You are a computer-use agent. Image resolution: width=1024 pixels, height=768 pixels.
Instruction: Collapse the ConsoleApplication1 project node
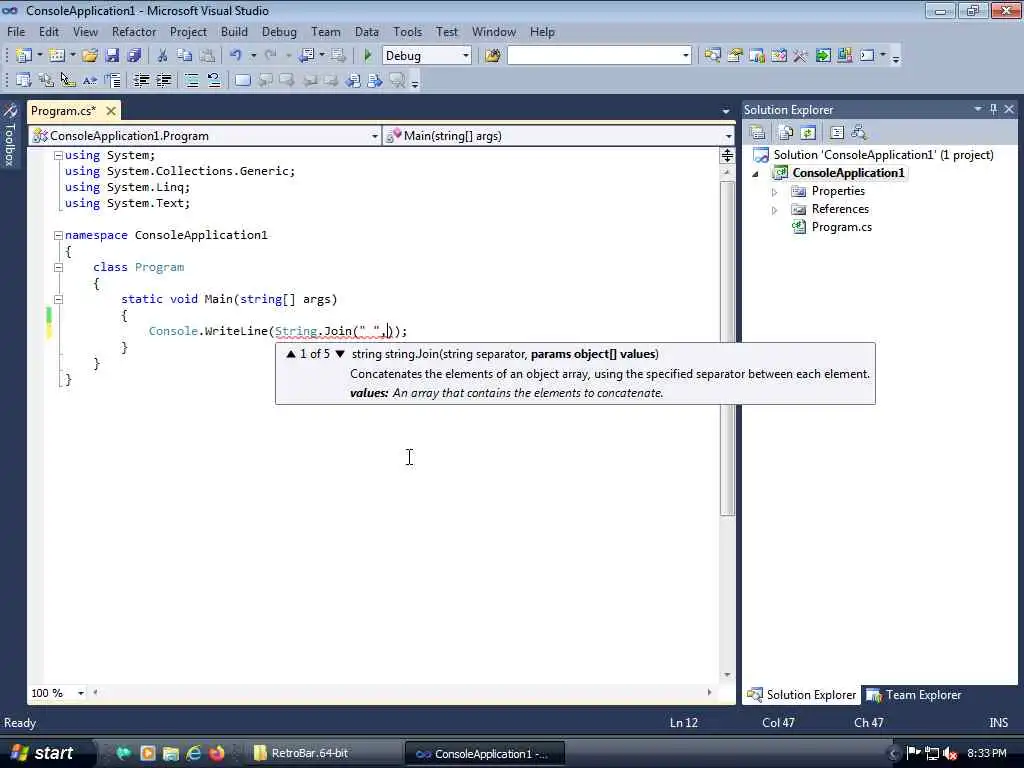point(756,174)
